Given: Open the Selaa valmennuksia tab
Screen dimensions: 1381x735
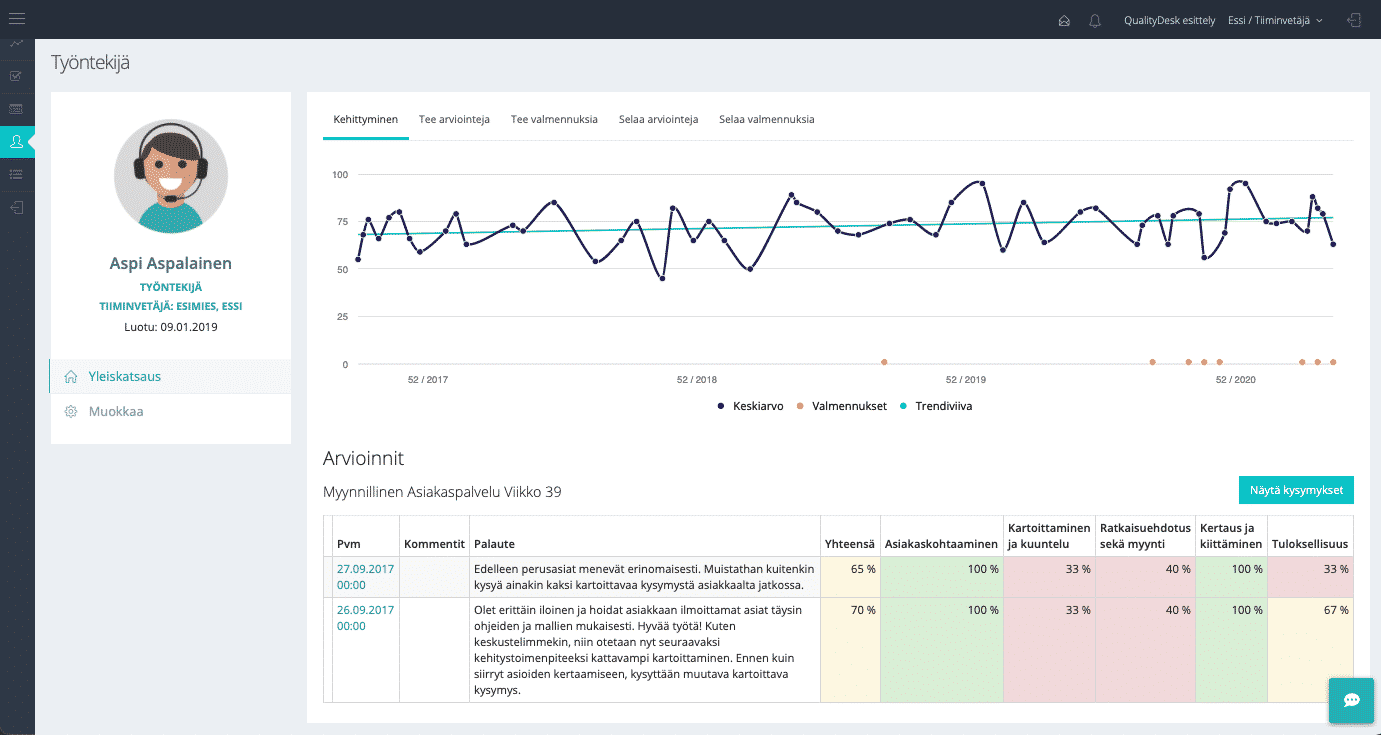Looking at the screenshot, I should pos(766,119).
